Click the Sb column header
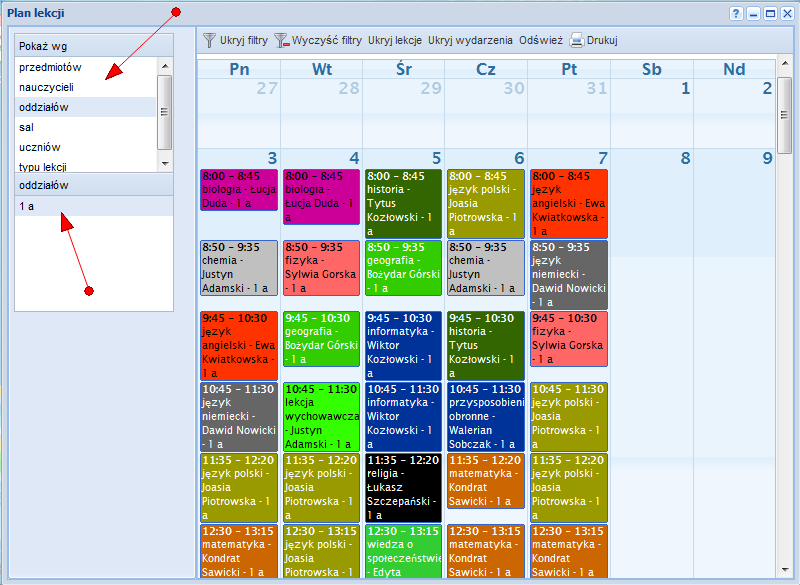 click(652, 69)
